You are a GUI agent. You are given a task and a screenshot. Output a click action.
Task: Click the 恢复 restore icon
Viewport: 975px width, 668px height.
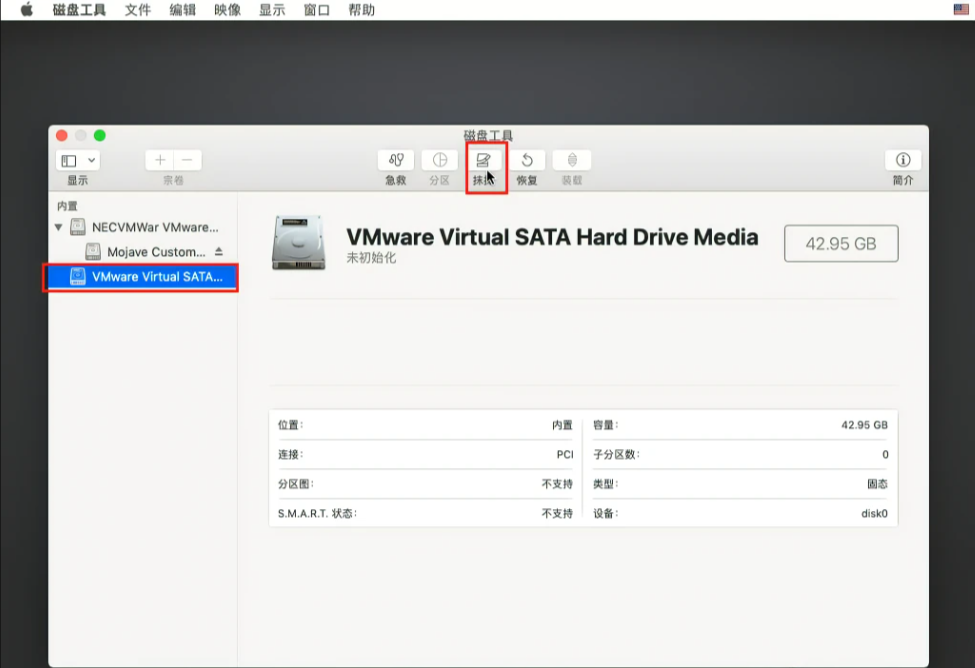[x=527, y=160]
